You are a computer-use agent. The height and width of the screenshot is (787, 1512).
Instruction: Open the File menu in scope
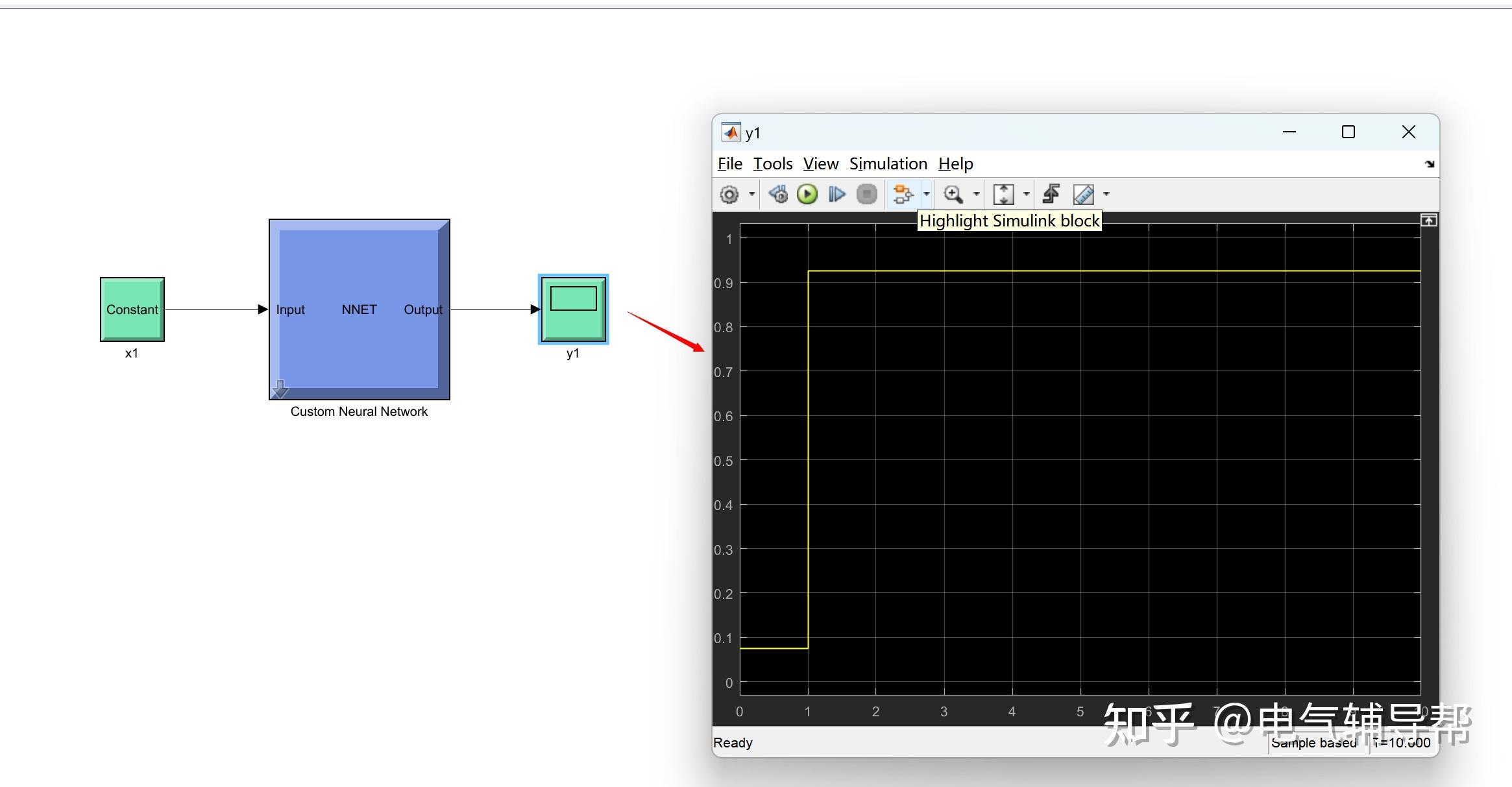pyautogui.click(x=730, y=163)
